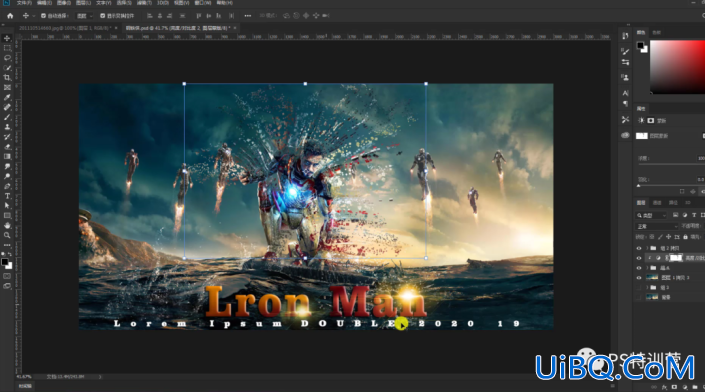
Task: Select the Quick Selection tool
Action: 7,68
